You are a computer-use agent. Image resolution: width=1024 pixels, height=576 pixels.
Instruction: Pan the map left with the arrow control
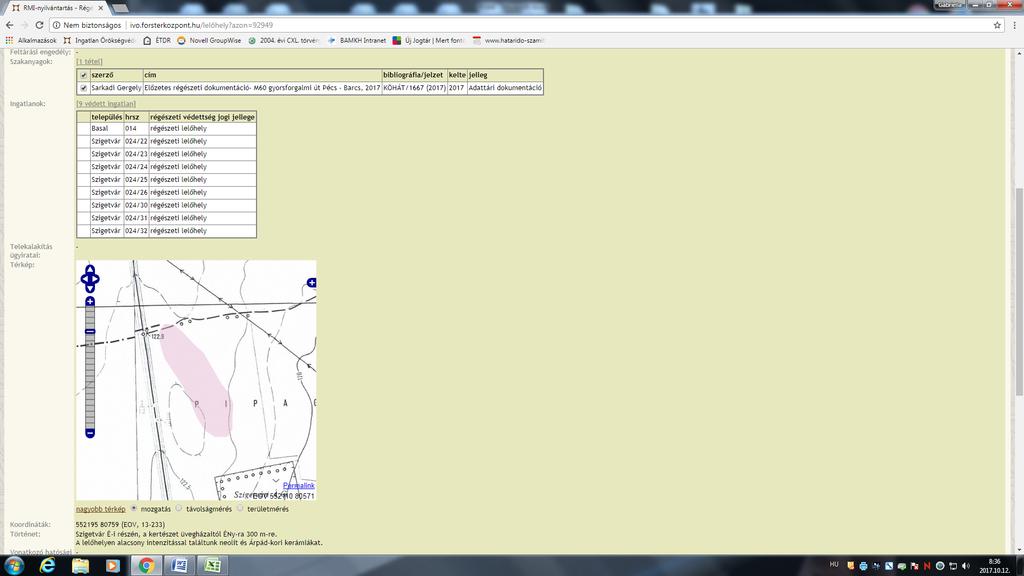coord(84,279)
